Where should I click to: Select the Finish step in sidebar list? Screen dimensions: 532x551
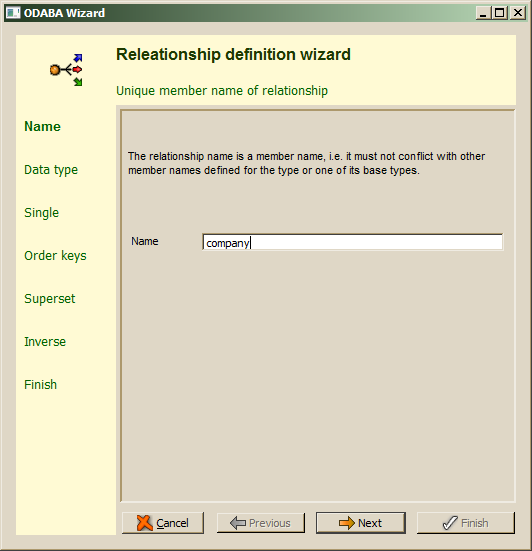40,385
